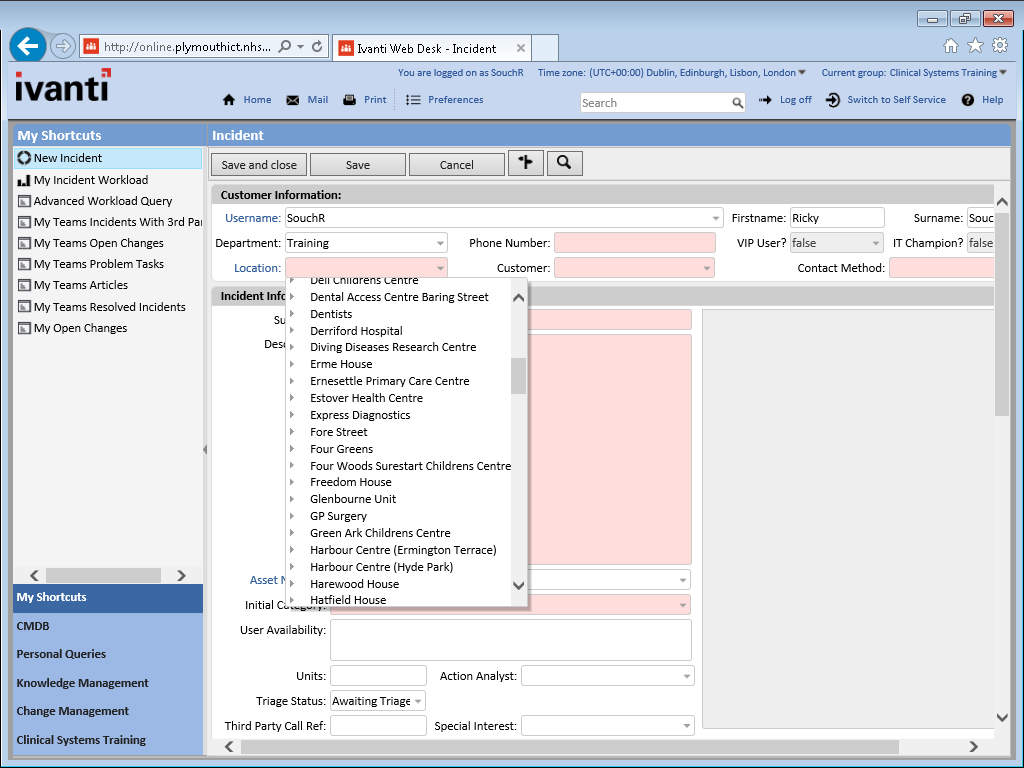Open the browser home icon
This screenshot has width=1024, height=768.
pyautogui.click(x=951, y=45)
